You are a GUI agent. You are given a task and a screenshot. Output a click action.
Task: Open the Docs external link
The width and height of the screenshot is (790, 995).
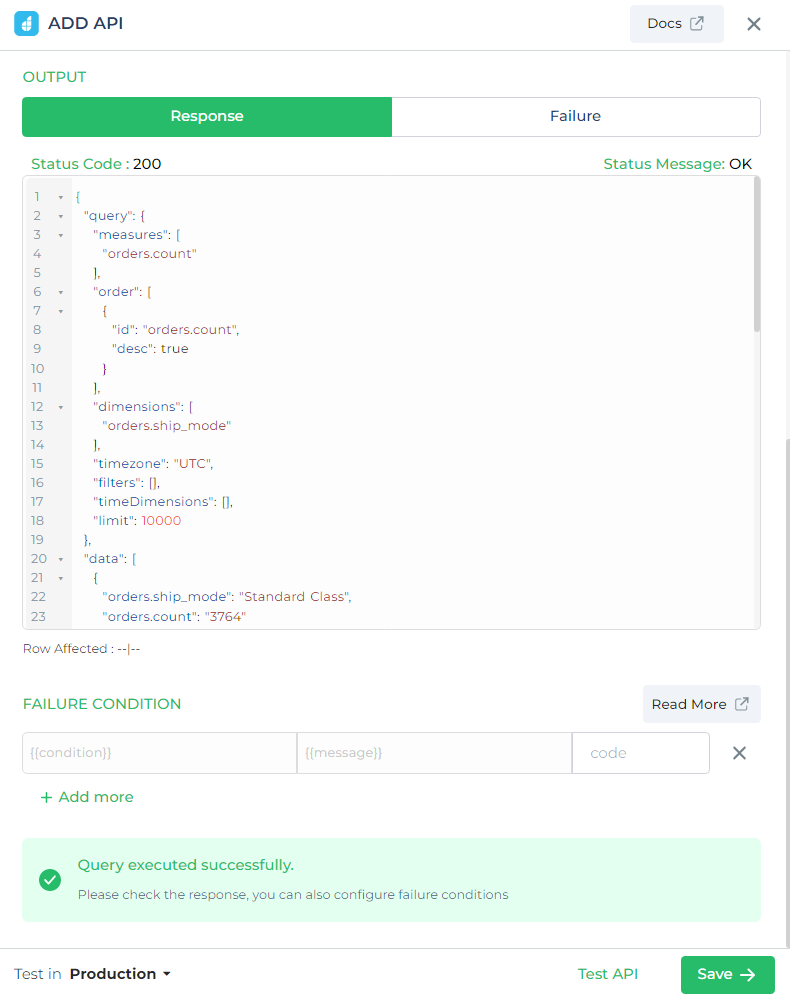tap(676, 24)
